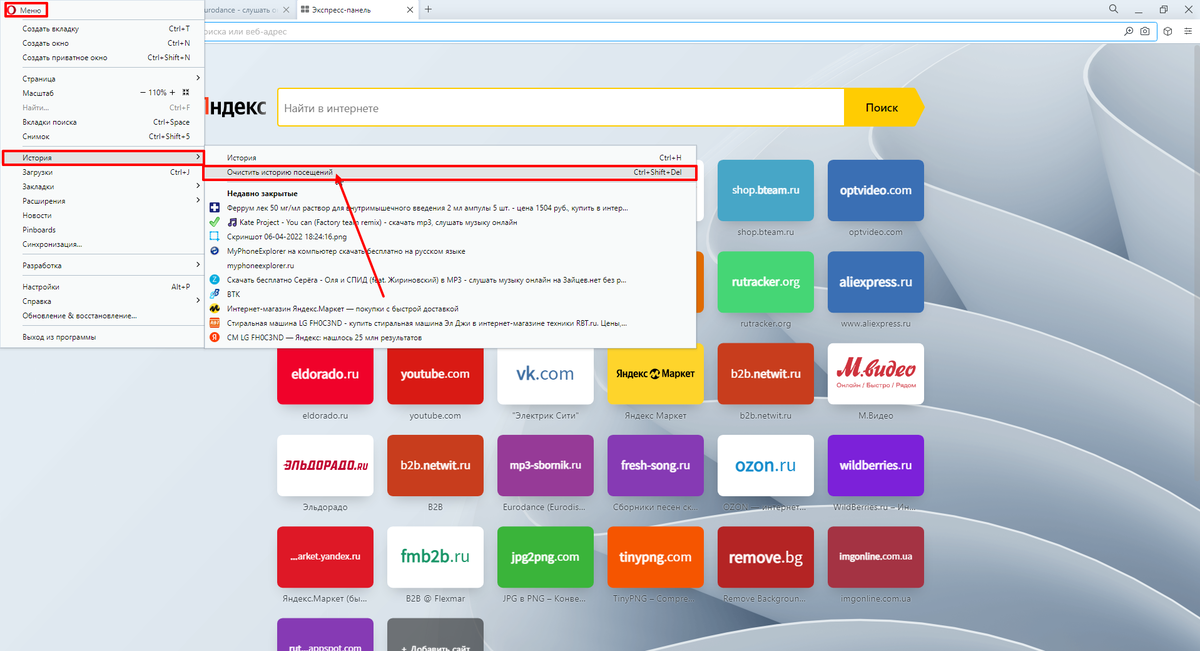Open jpg2png.com speed dial tile
This screenshot has height=651, width=1200.
pos(545,557)
